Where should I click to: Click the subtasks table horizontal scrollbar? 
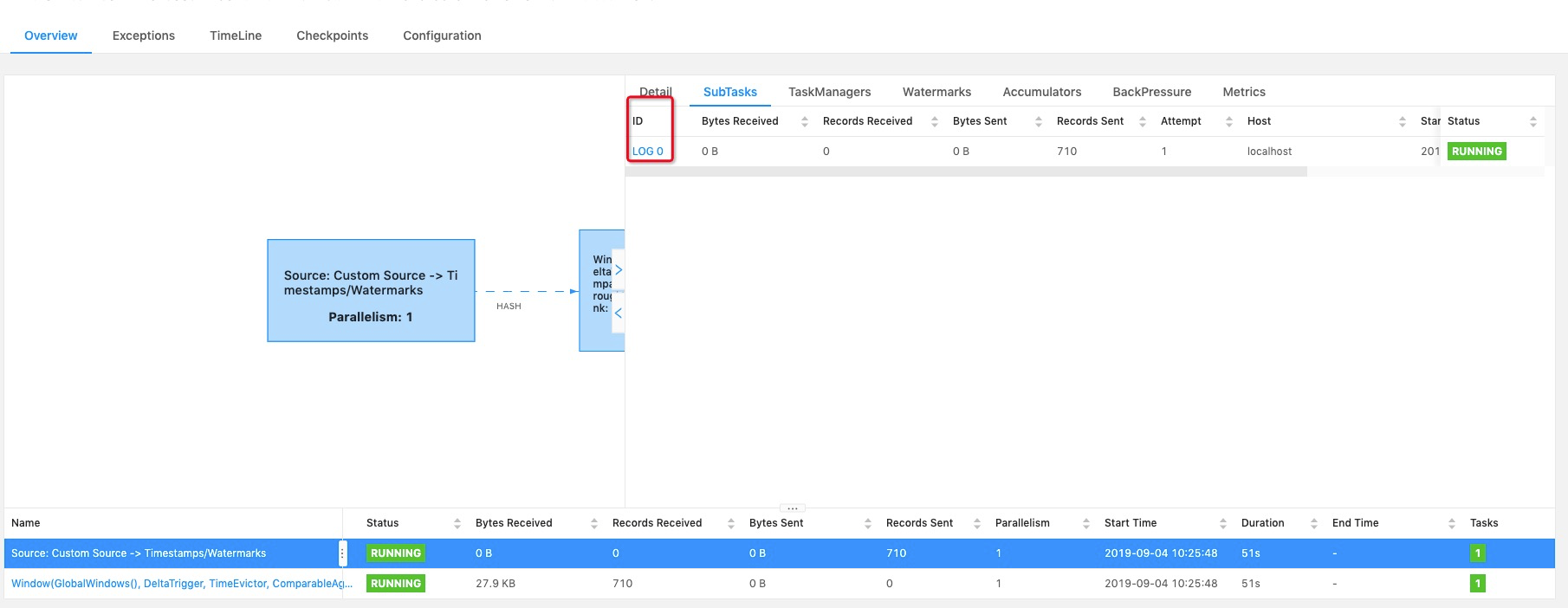966,171
